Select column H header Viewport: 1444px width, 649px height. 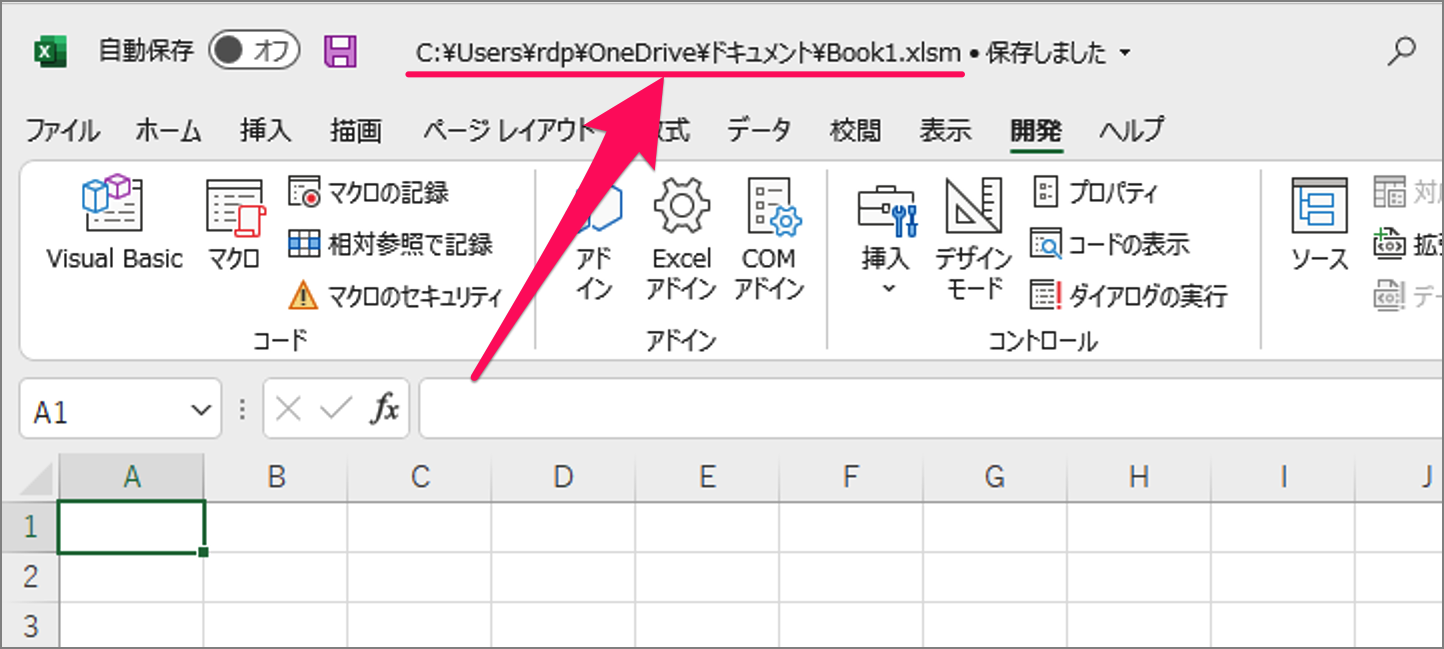pyautogui.click(x=1138, y=478)
